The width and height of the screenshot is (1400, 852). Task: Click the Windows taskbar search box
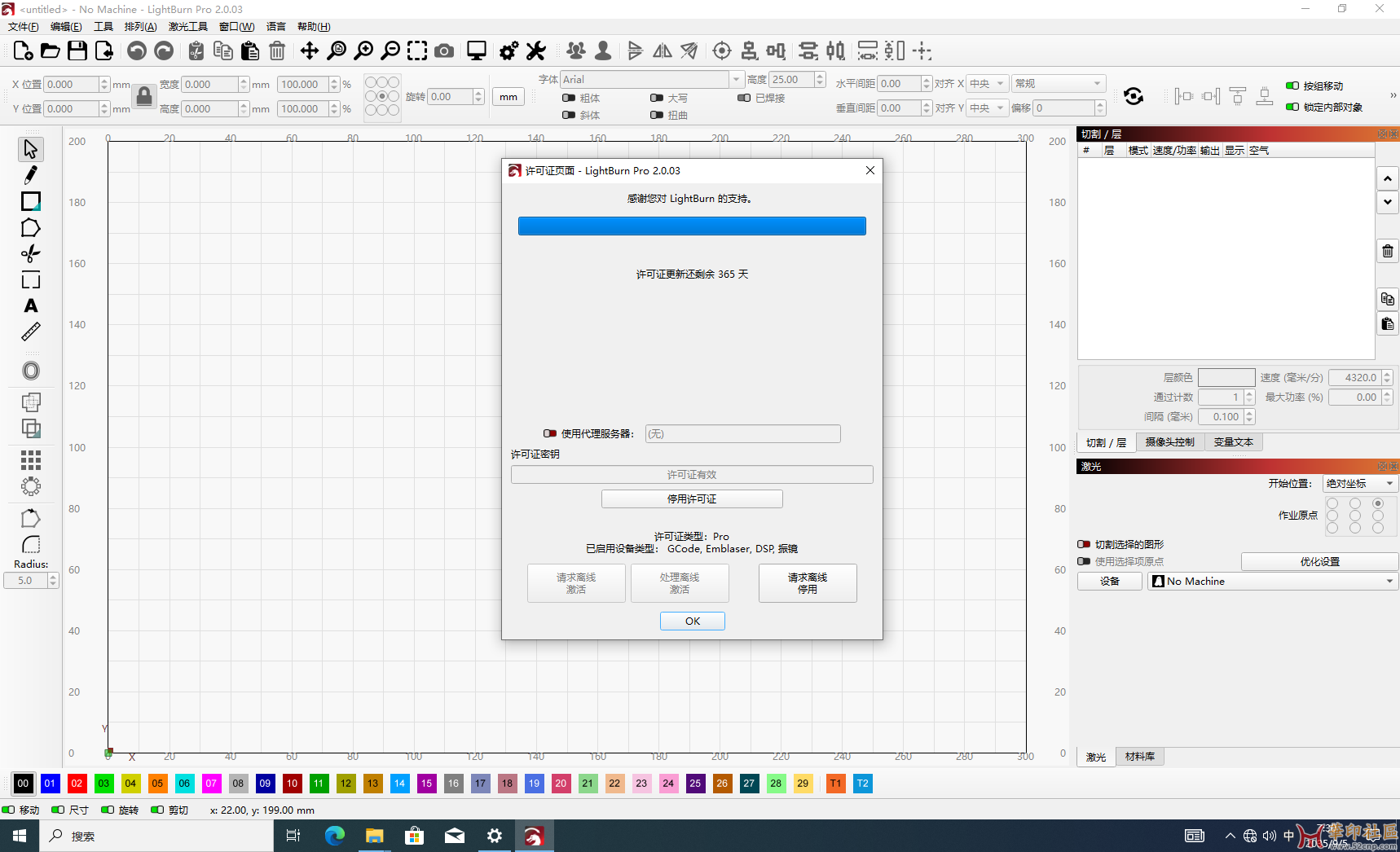point(156,836)
